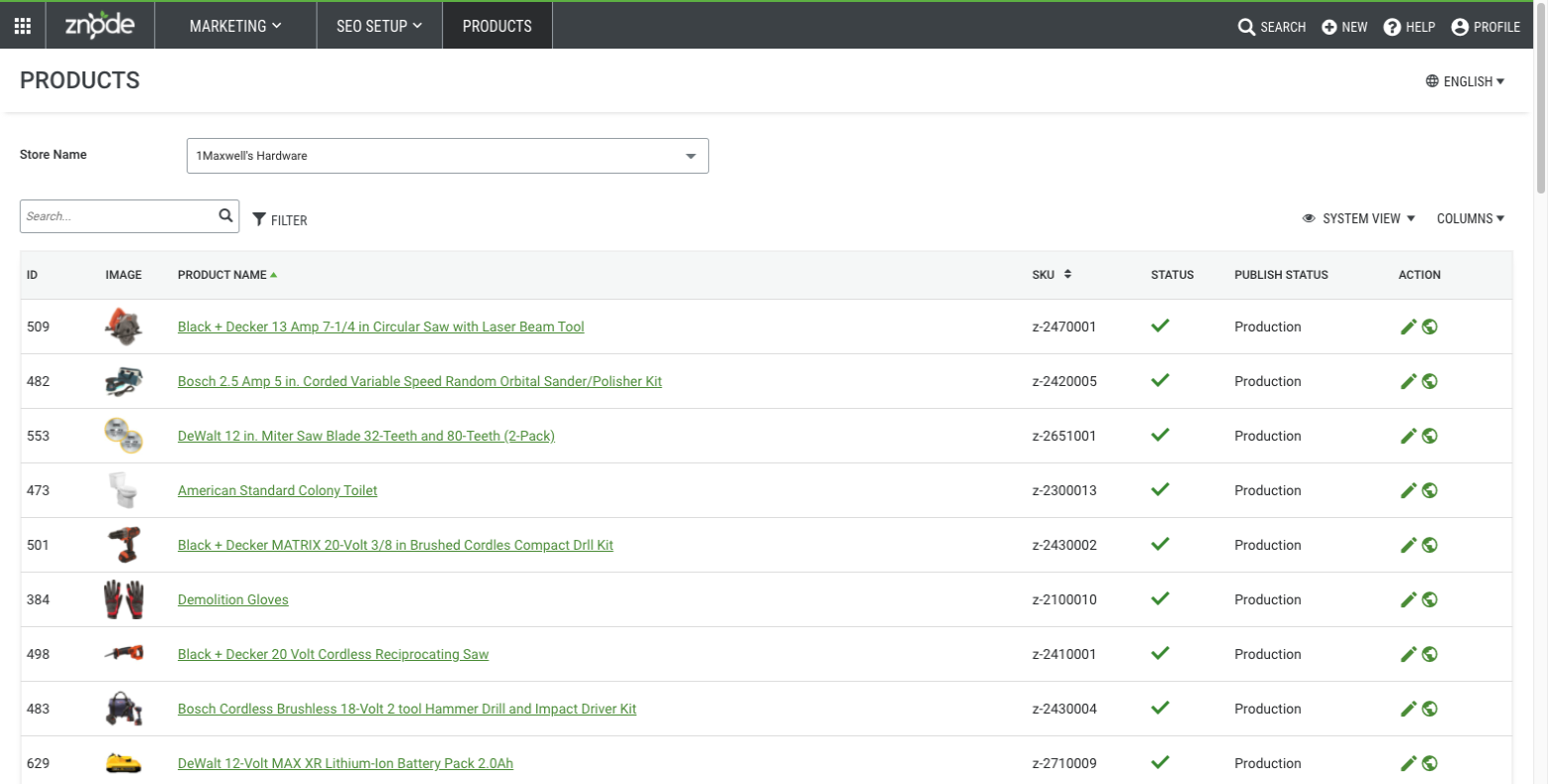This screenshot has width=1548, height=784.
Task: Open the Store Name dropdown
Action: [448, 156]
